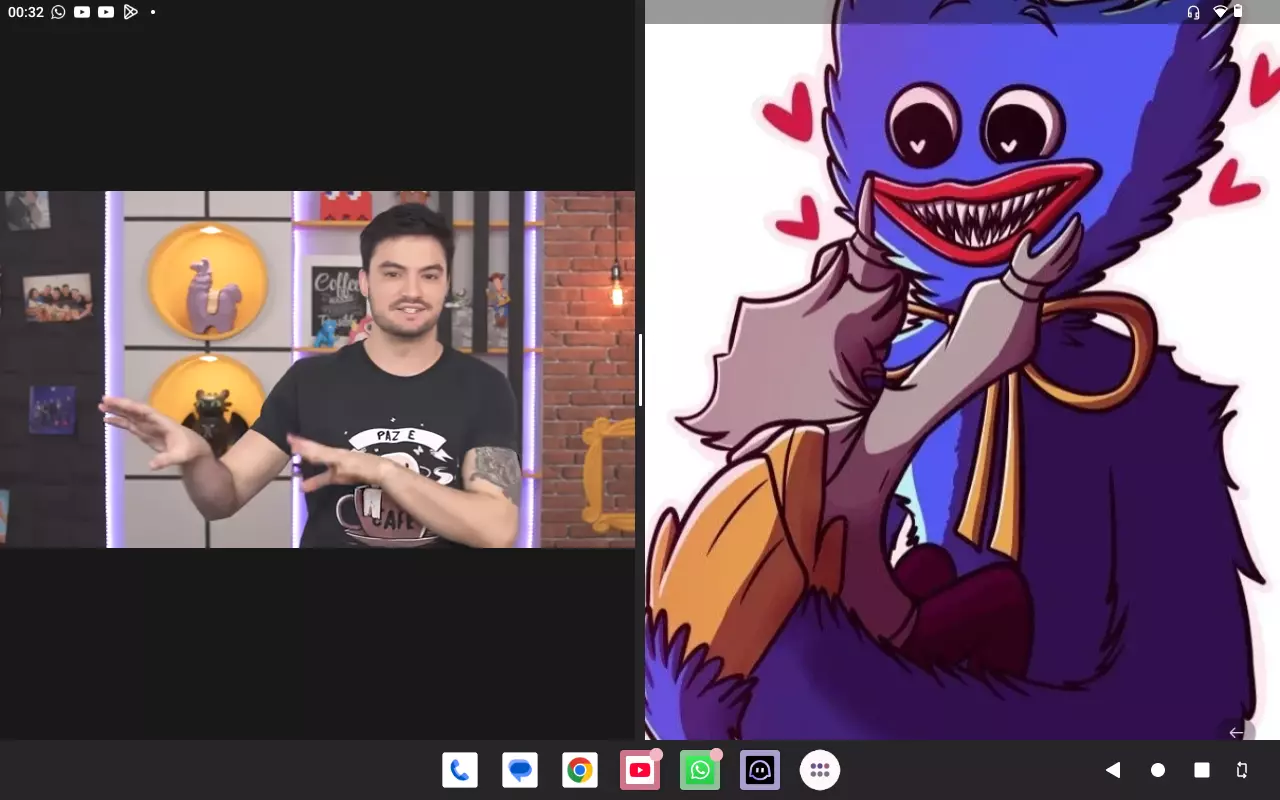This screenshot has width=1280, height=800.
Task: Open YouTube from the taskbar
Action: pos(640,770)
